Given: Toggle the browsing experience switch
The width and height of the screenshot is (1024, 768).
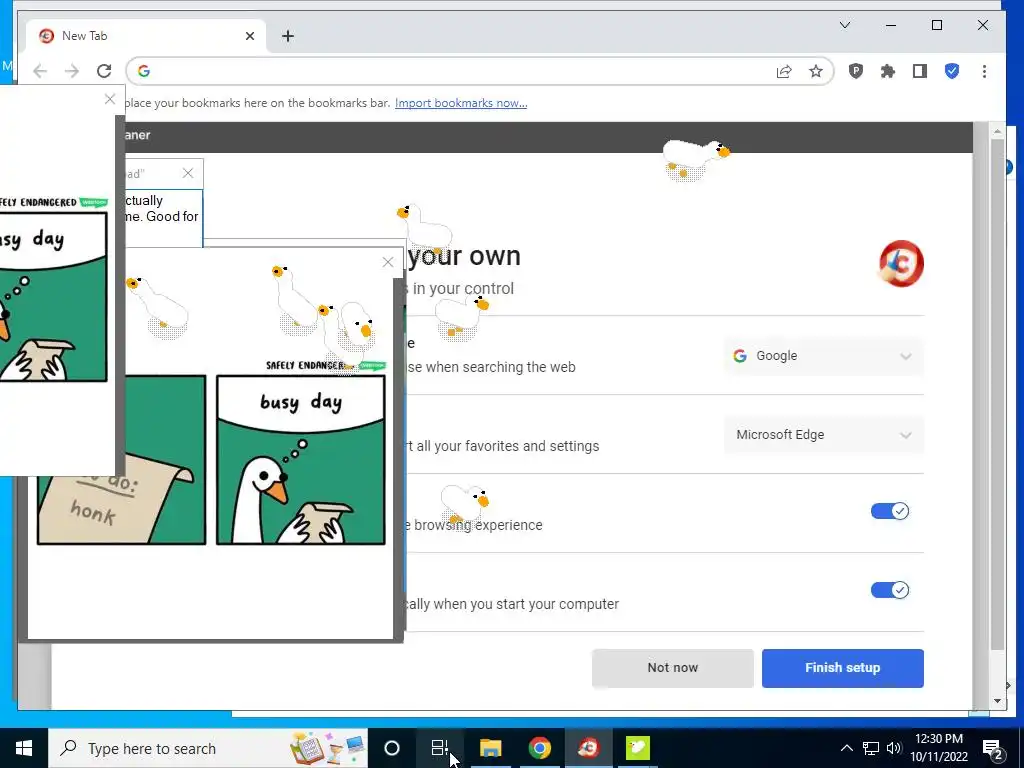Looking at the screenshot, I should [889, 511].
